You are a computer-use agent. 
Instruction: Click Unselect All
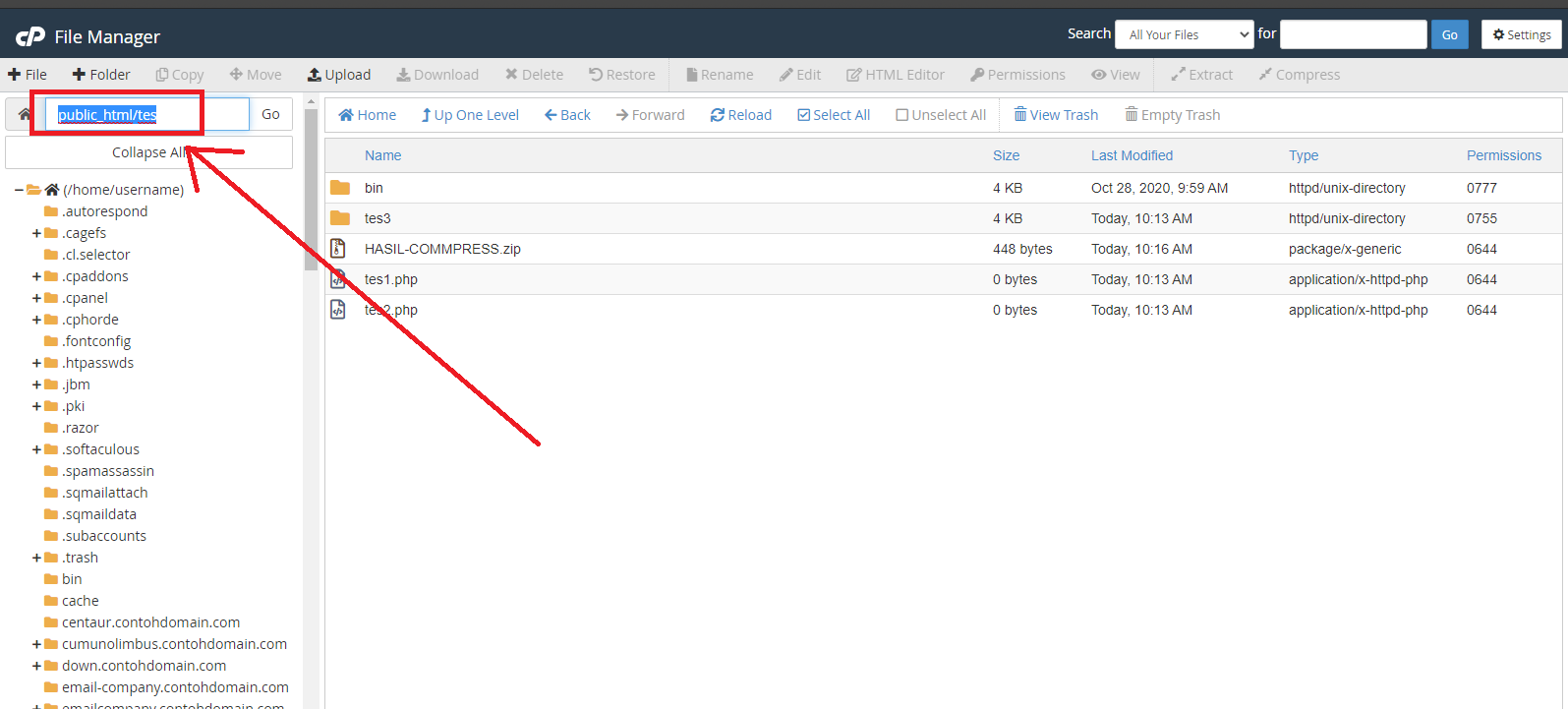tap(941, 115)
